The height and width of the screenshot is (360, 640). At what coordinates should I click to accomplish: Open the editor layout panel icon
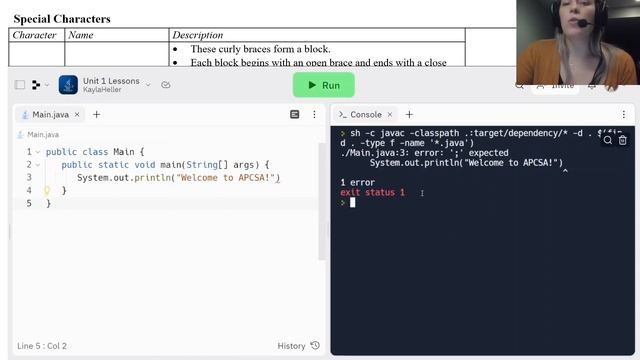294,115
